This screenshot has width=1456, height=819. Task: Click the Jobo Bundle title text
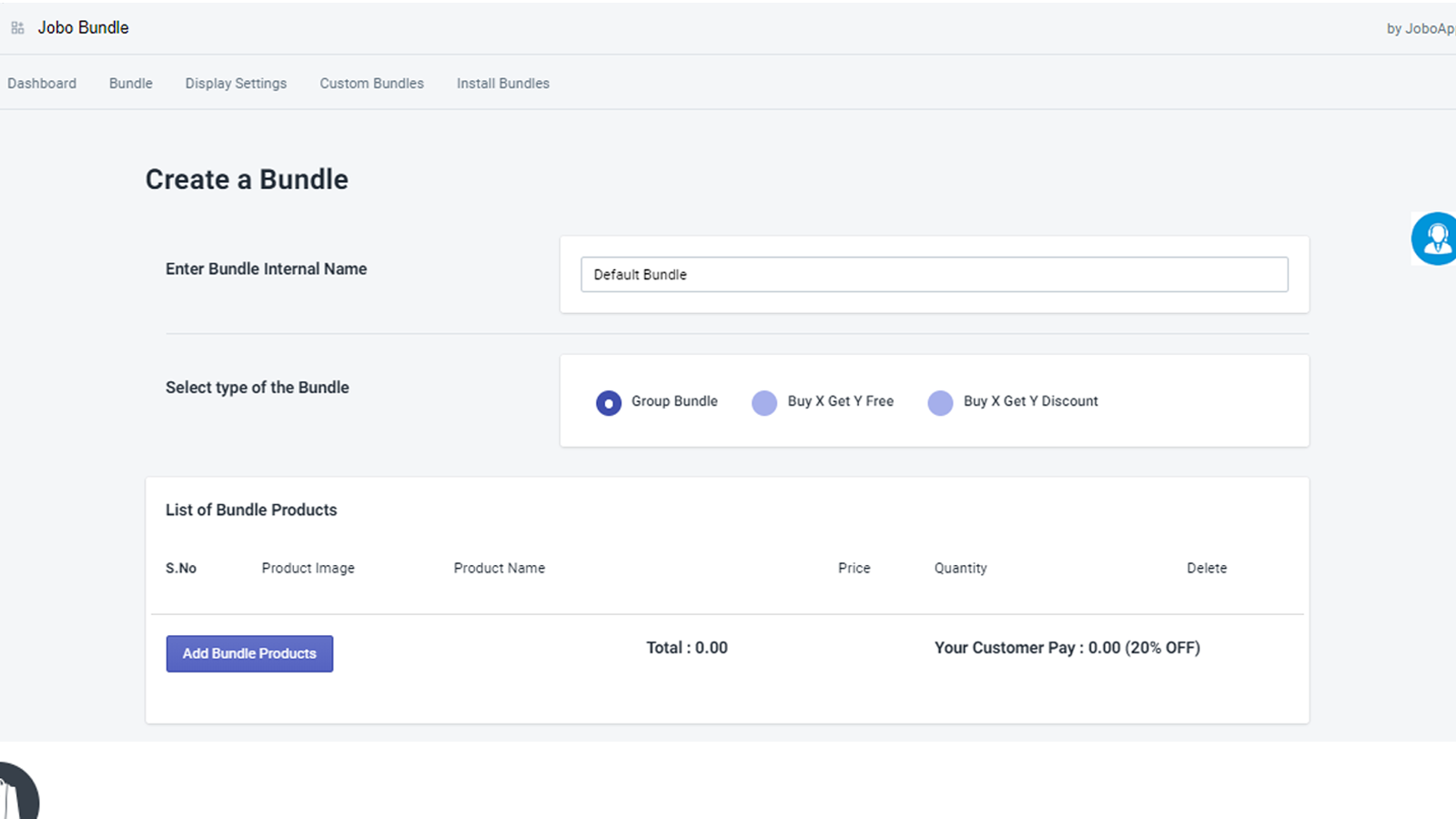point(83,27)
